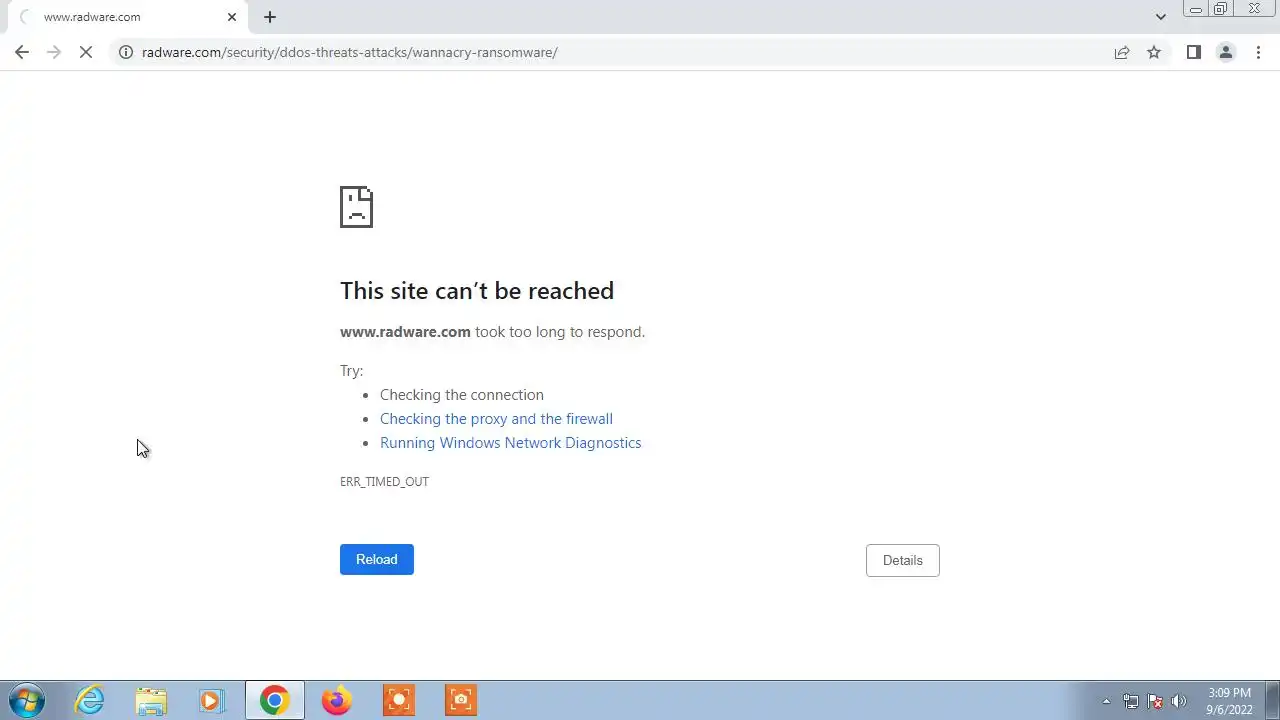Screen dimensions: 1280x720
Task: Share this page icon
Action: pos(1122,52)
